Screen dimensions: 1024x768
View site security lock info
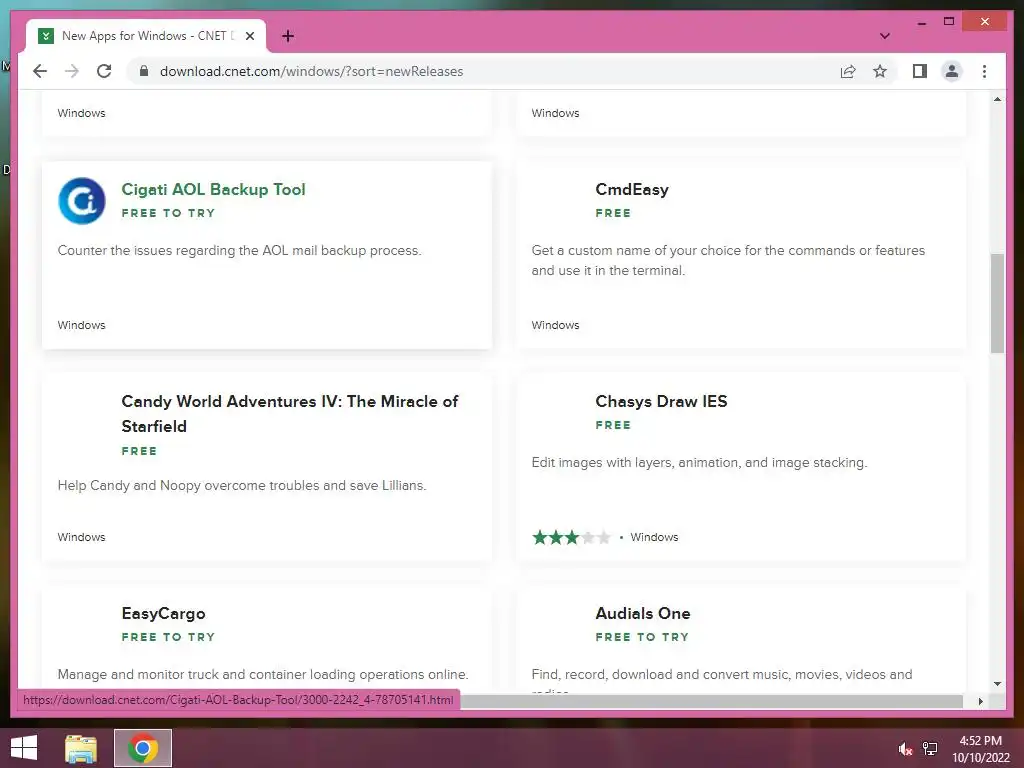pyautogui.click(x=144, y=71)
